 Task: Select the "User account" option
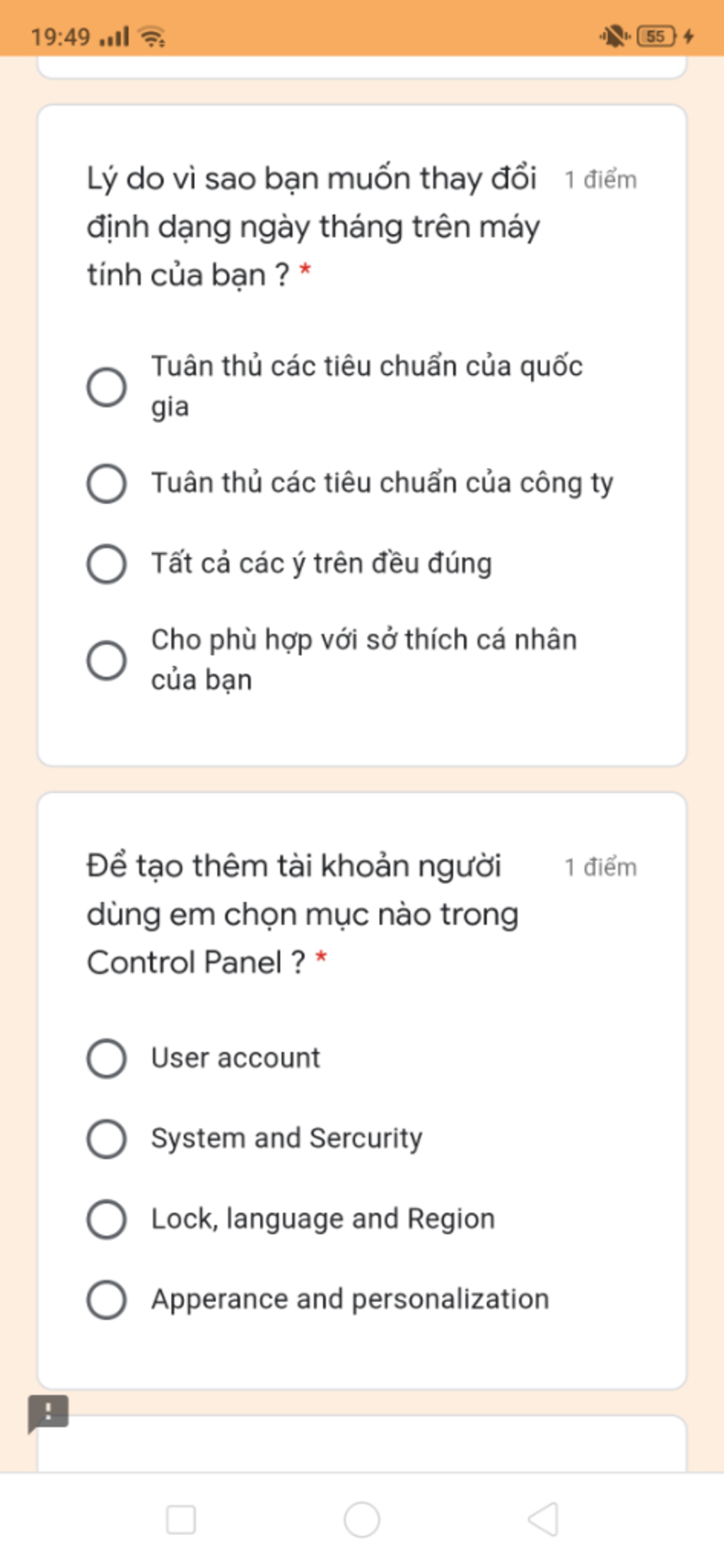107,1058
